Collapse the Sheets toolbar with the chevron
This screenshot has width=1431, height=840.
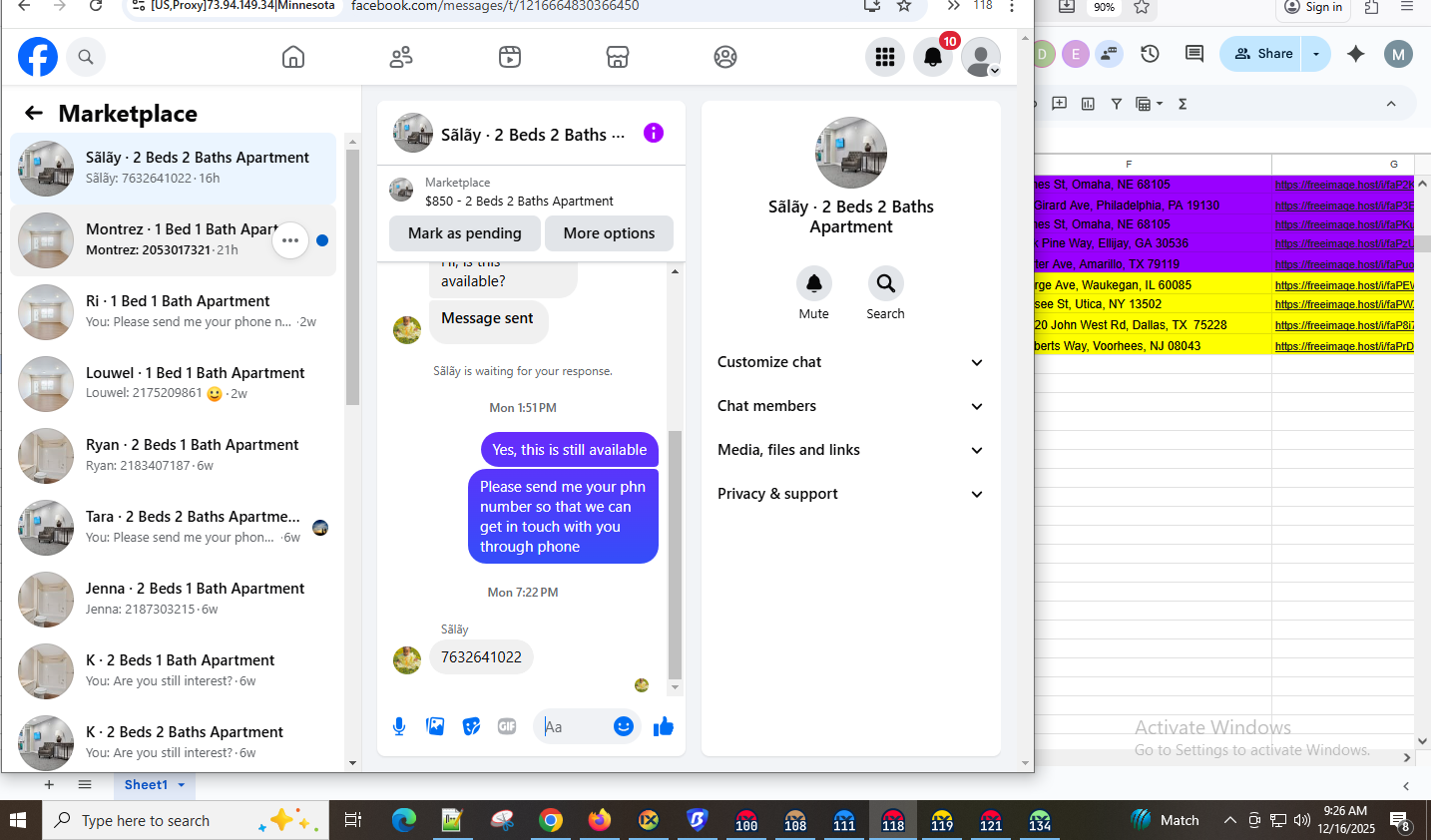point(1391,104)
